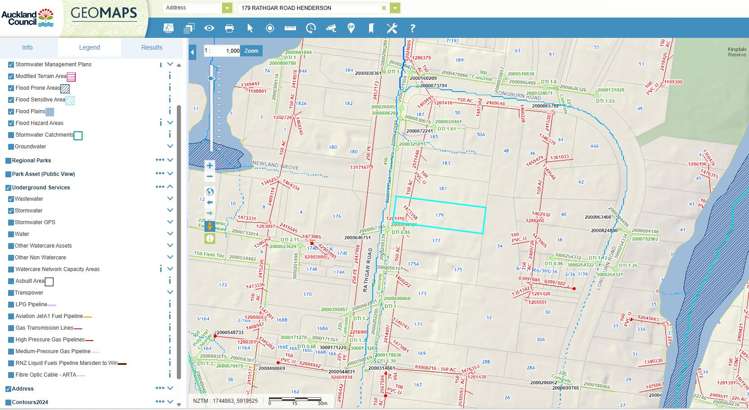
Task: Open the basemap gallery toolbar icon
Action: [168, 28]
